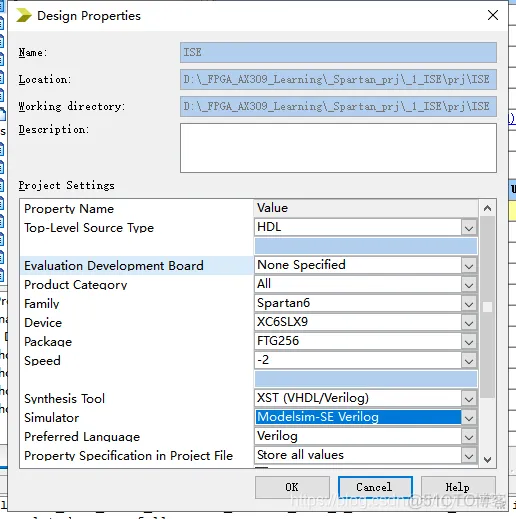The image size is (516, 519).
Task: Close the Design Properties dialog
Action: [x=493, y=15]
